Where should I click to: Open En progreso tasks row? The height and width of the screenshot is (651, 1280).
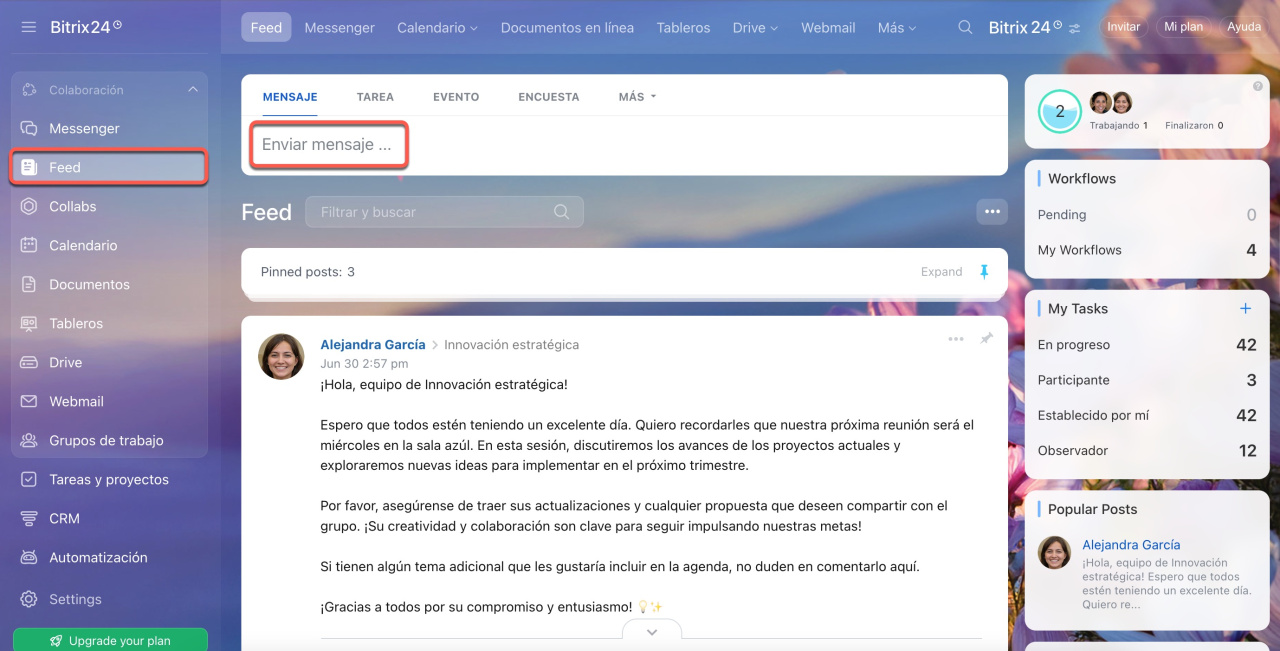(x=1147, y=345)
